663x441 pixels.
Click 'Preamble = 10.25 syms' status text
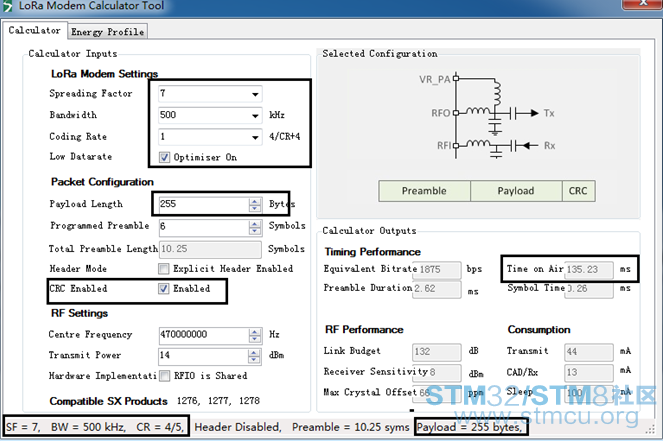click(351, 427)
